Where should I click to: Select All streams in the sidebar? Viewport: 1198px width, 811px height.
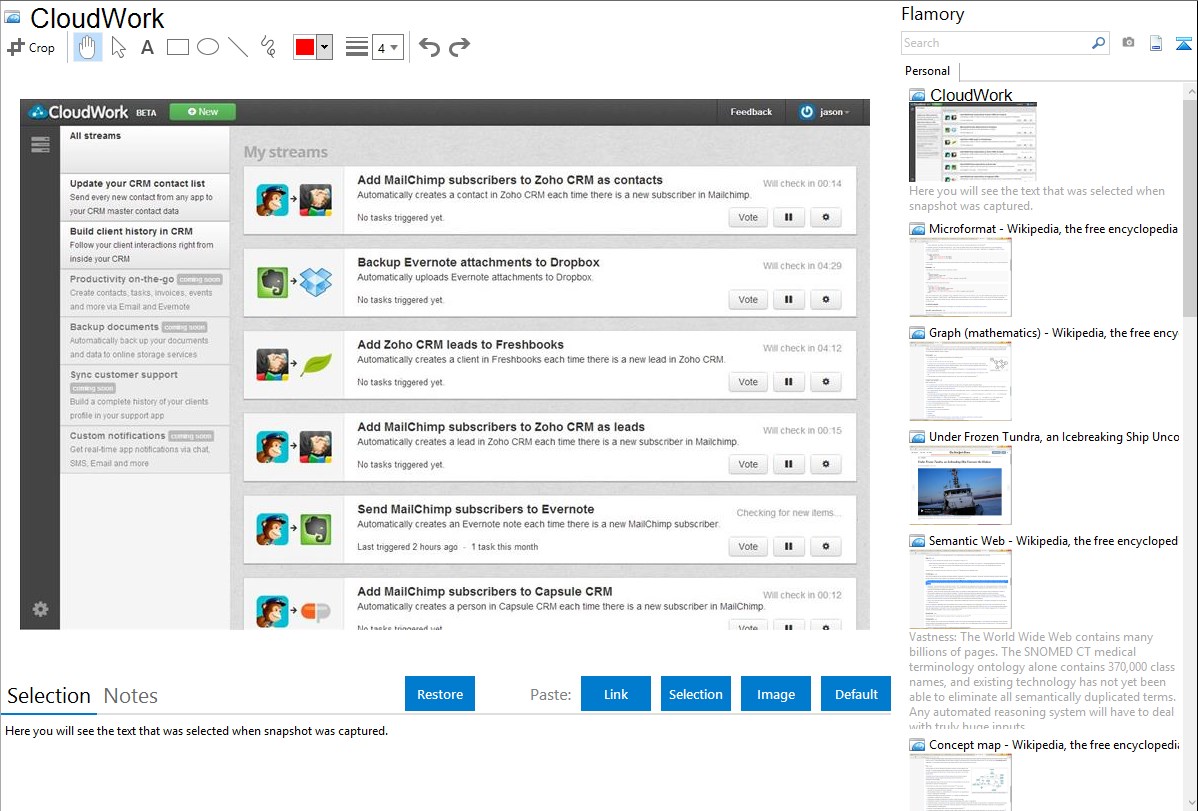(144, 148)
